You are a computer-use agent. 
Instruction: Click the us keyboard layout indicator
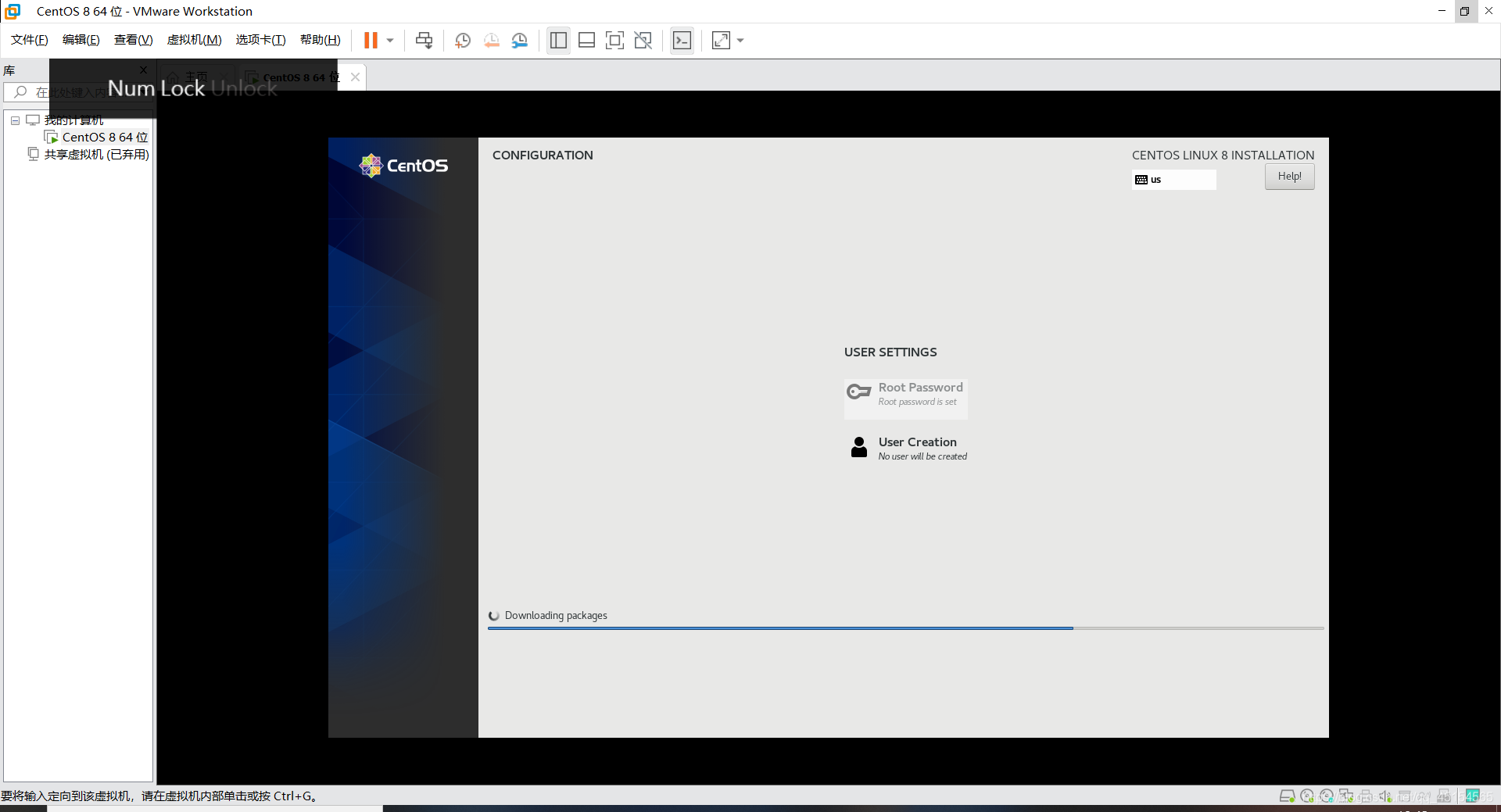[x=1173, y=180]
